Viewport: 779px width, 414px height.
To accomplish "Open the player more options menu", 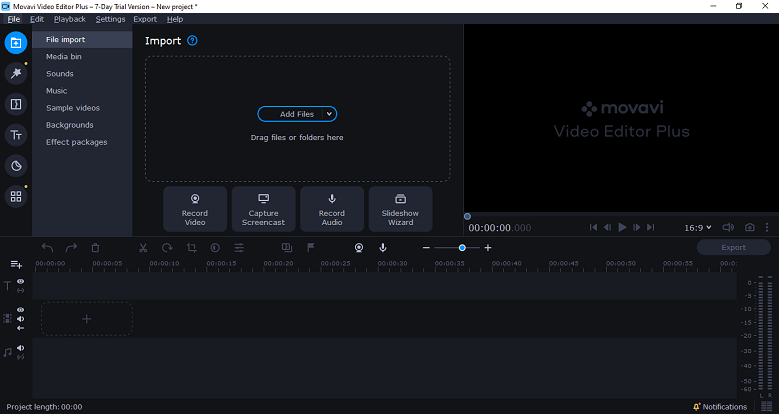I will coord(767,227).
